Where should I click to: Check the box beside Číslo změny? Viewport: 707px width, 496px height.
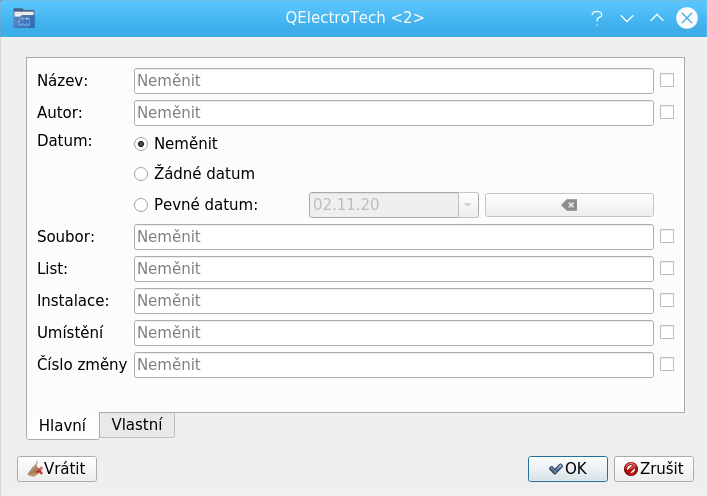pyautogui.click(x=667, y=364)
